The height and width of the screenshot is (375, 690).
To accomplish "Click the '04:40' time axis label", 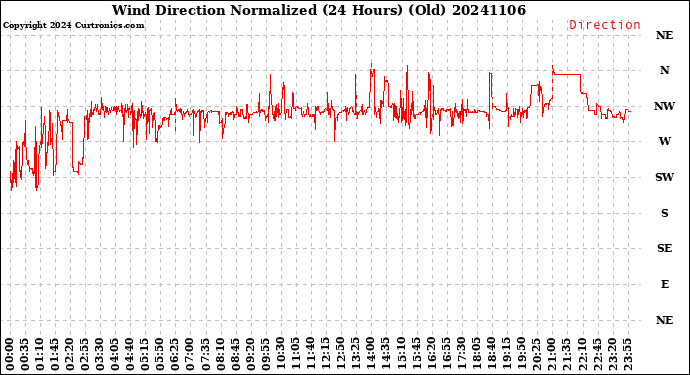I will [x=130, y=354].
